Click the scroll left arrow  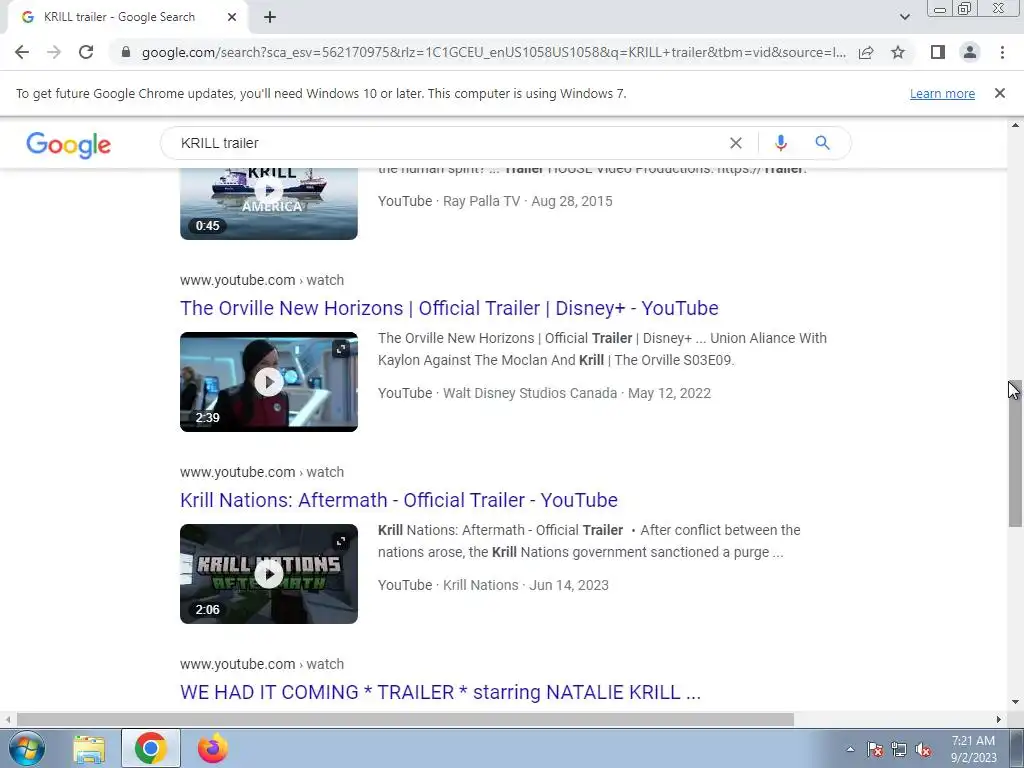click(x=7, y=719)
